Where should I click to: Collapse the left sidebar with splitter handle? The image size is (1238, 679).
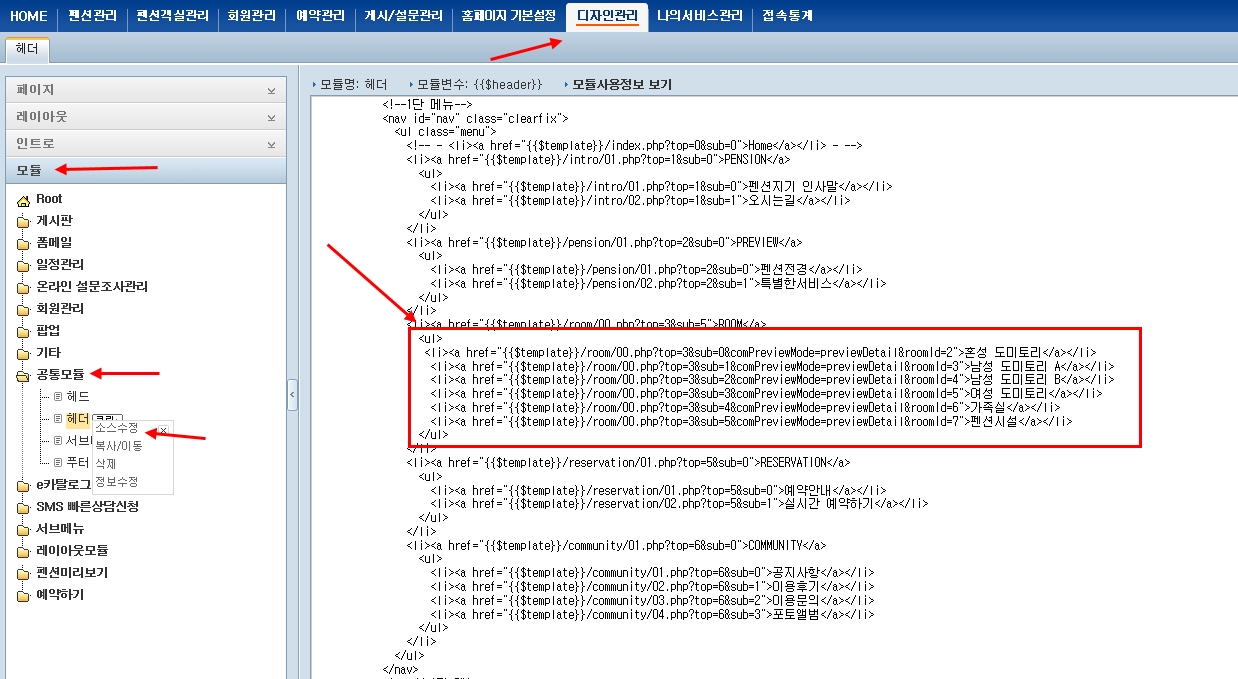[x=292, y=395]
